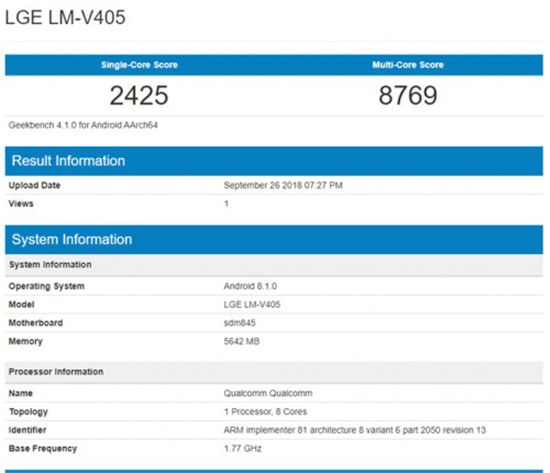Click the gray System Information subheader row
This screenshot has width=550, height=473.
[274, 265]
